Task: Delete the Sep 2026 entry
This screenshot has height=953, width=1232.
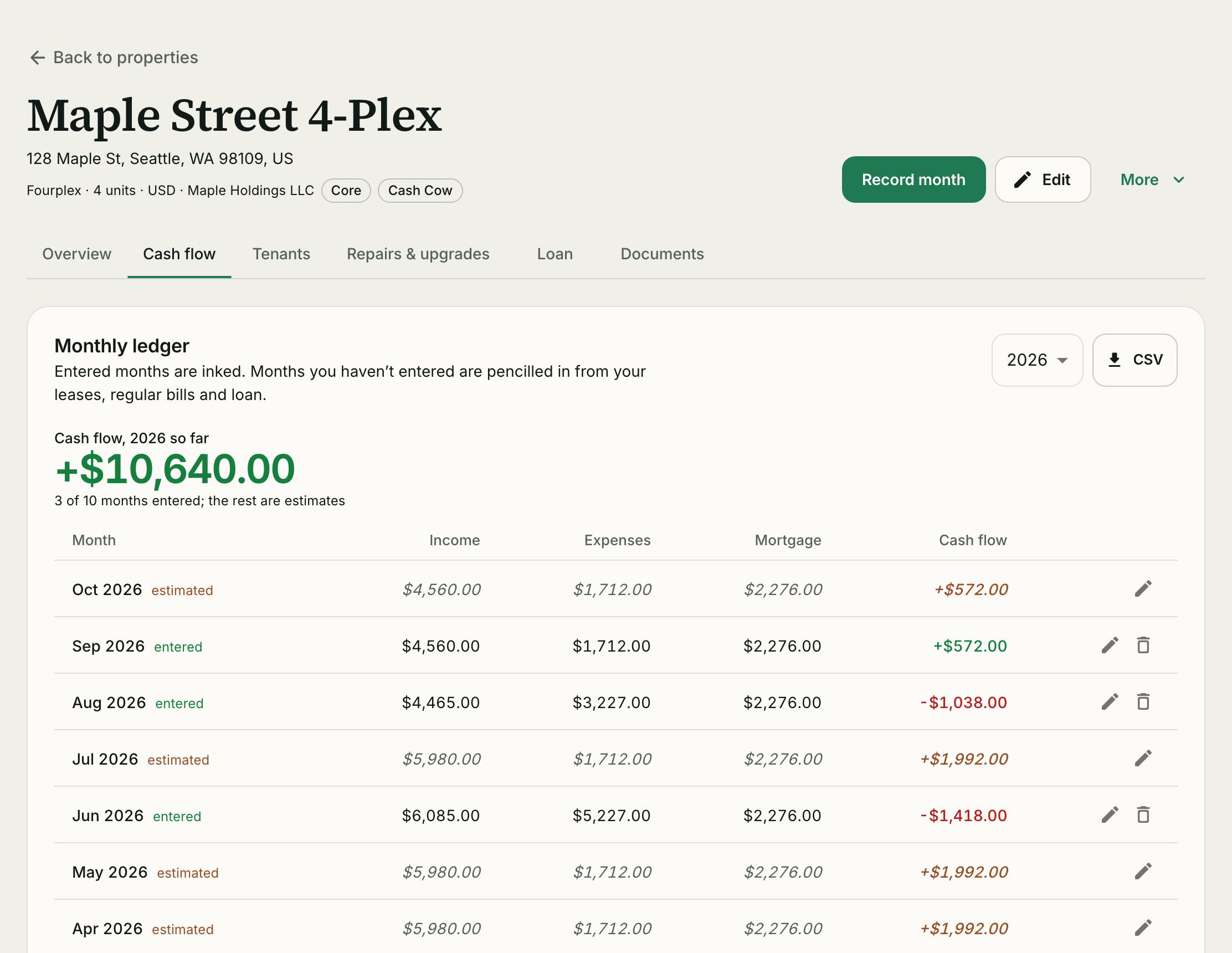Action: (x=1143, y=645)
